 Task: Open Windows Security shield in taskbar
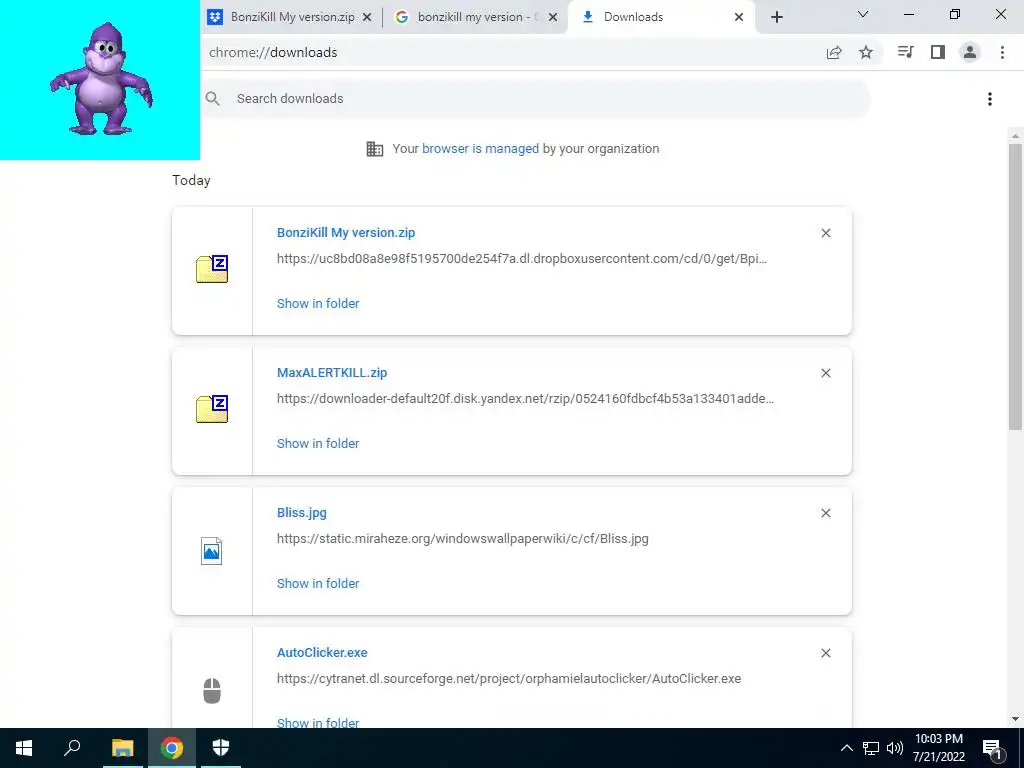(221, 748)
